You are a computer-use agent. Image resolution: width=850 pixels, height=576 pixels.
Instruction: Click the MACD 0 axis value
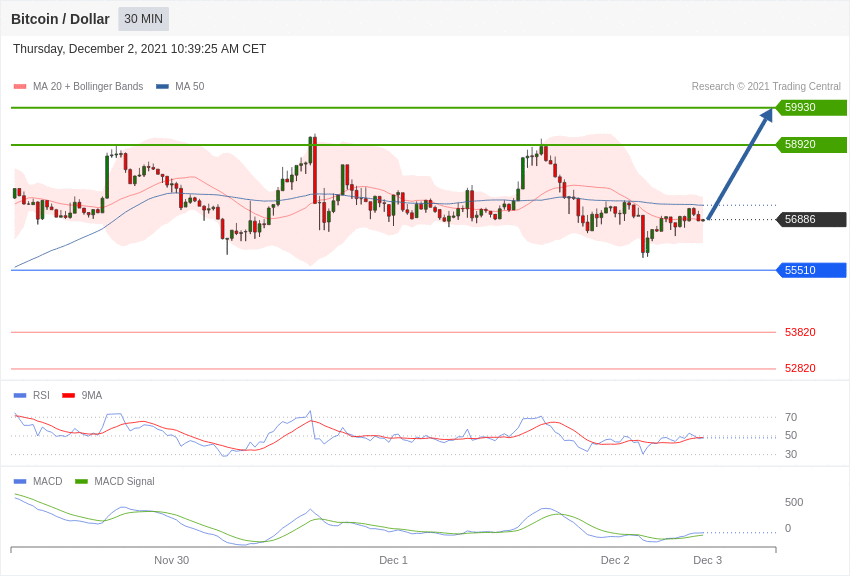[788, 528]
